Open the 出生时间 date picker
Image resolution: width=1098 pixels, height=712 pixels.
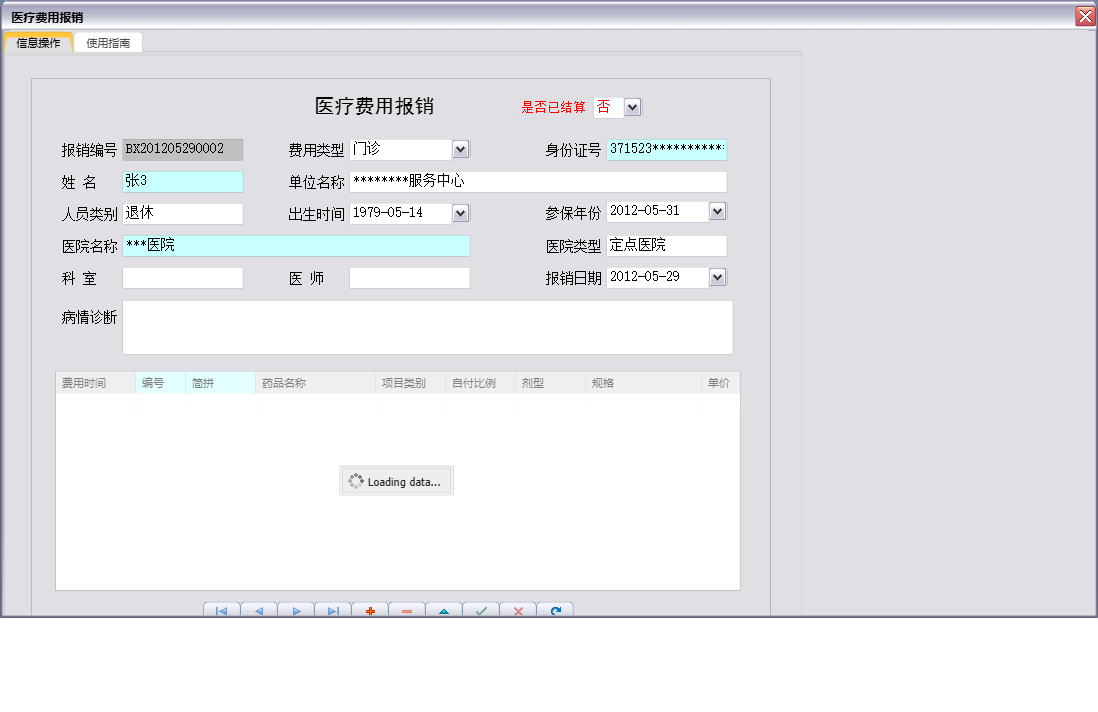(459, 213)
